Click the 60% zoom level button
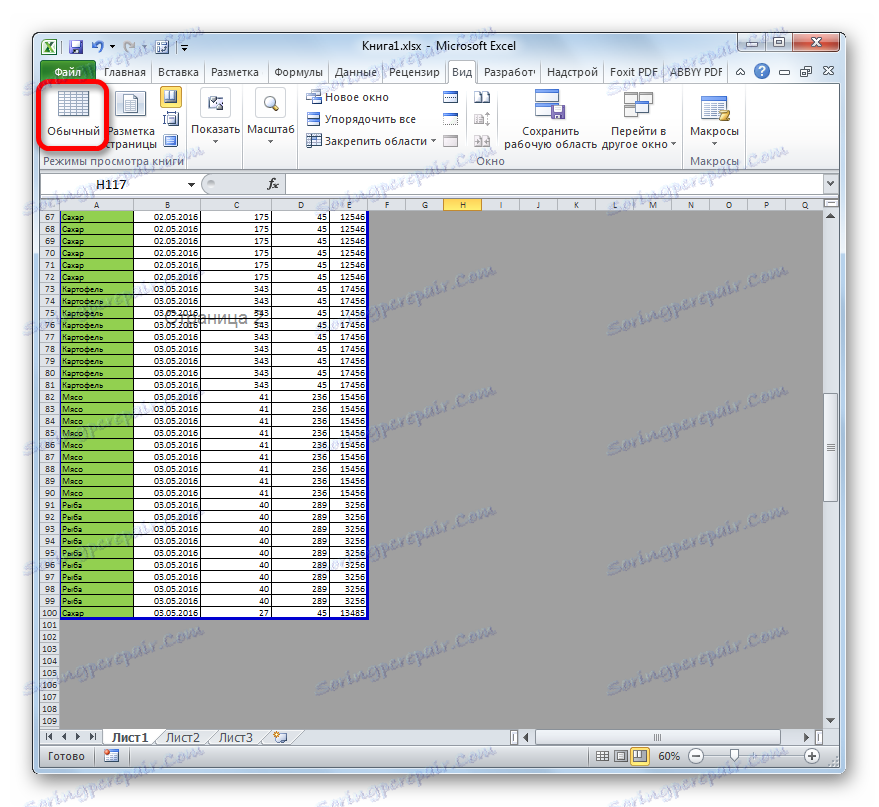 click(x=669, y=756)
